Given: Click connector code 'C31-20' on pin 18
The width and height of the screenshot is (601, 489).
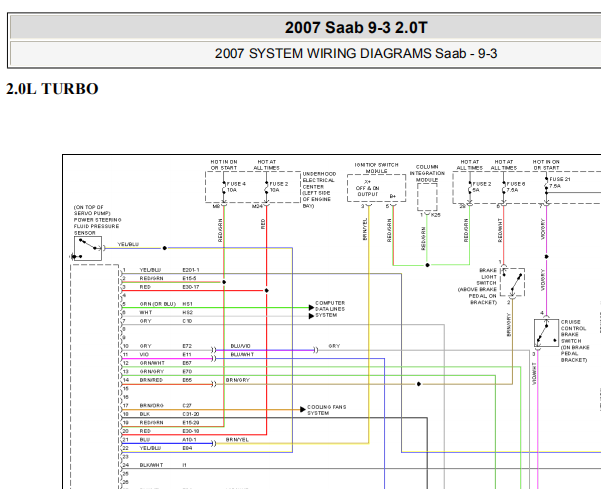Looking at the screenshot, I should tap(190, 414).
